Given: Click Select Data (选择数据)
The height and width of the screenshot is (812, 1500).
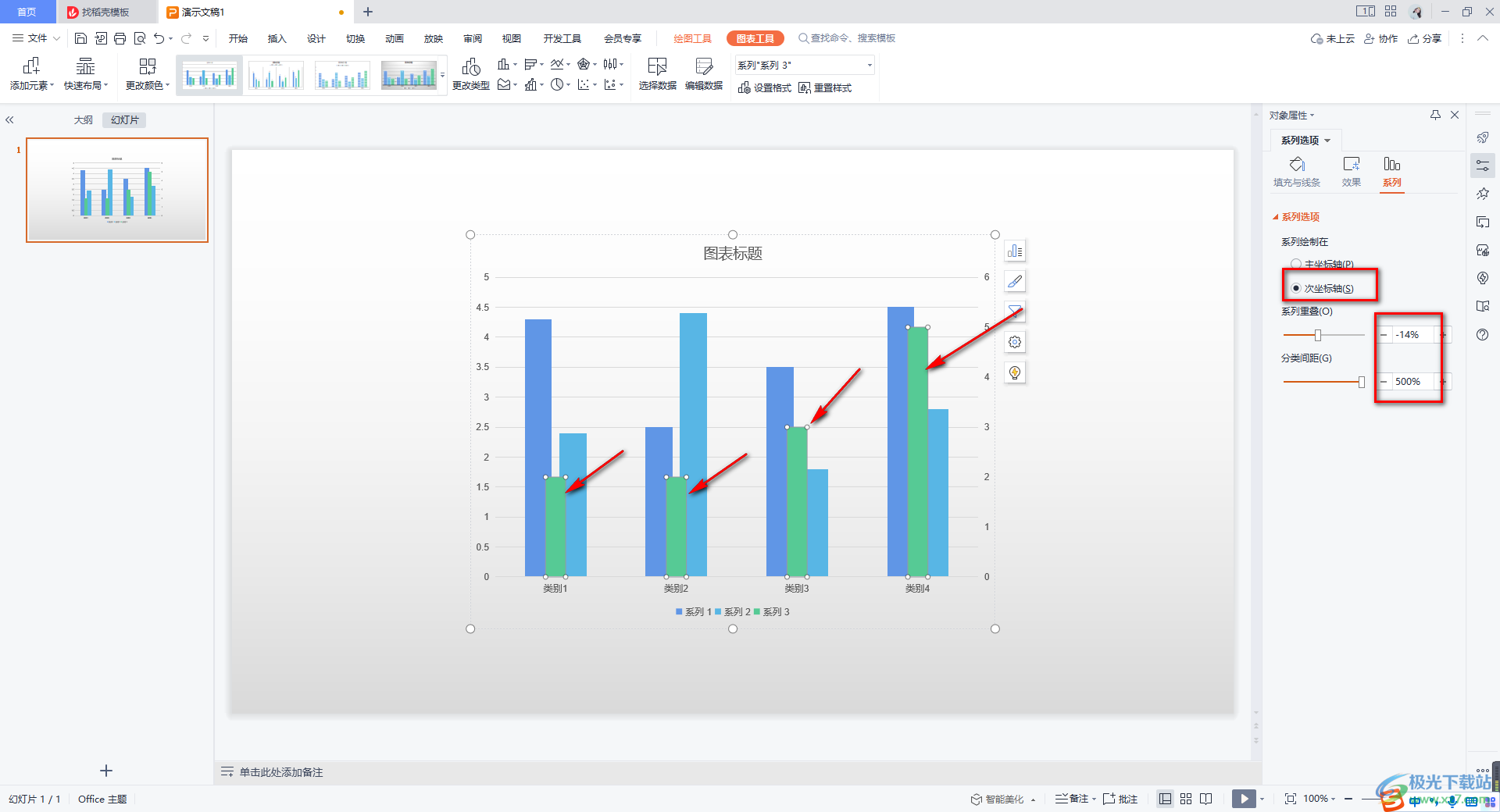Looking at the screenshot, I should (657, 74).
